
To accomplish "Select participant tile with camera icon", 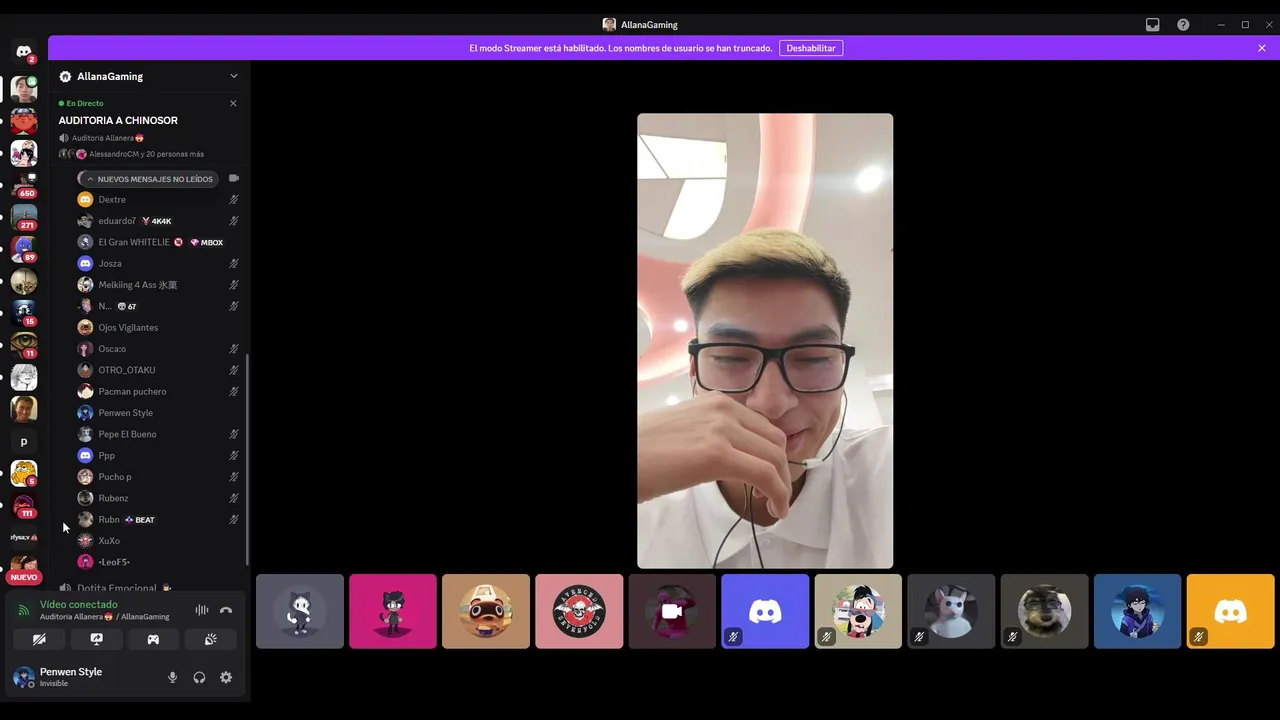I will pos(672,611).
